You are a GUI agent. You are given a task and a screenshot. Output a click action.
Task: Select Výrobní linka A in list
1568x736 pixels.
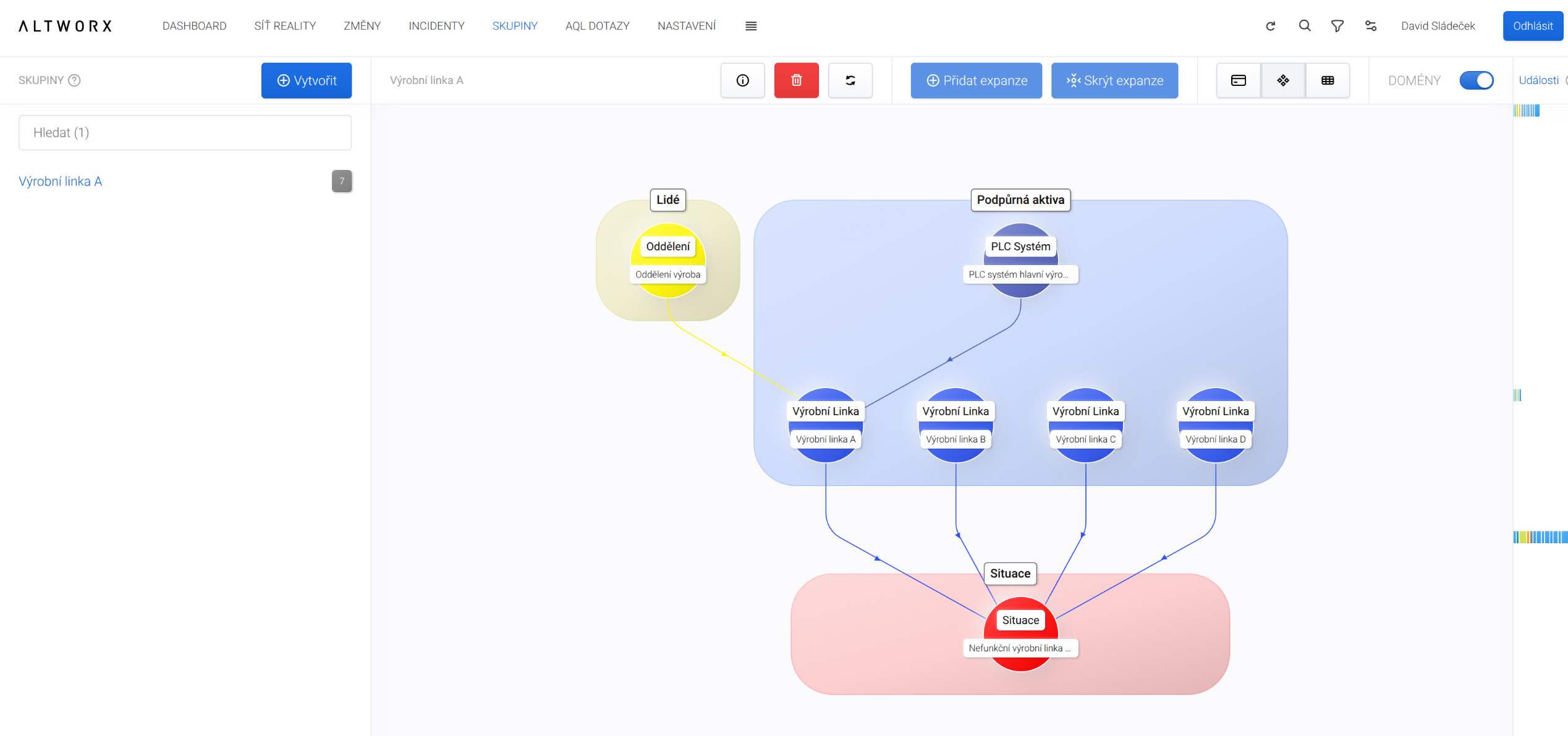pos(61,181)
